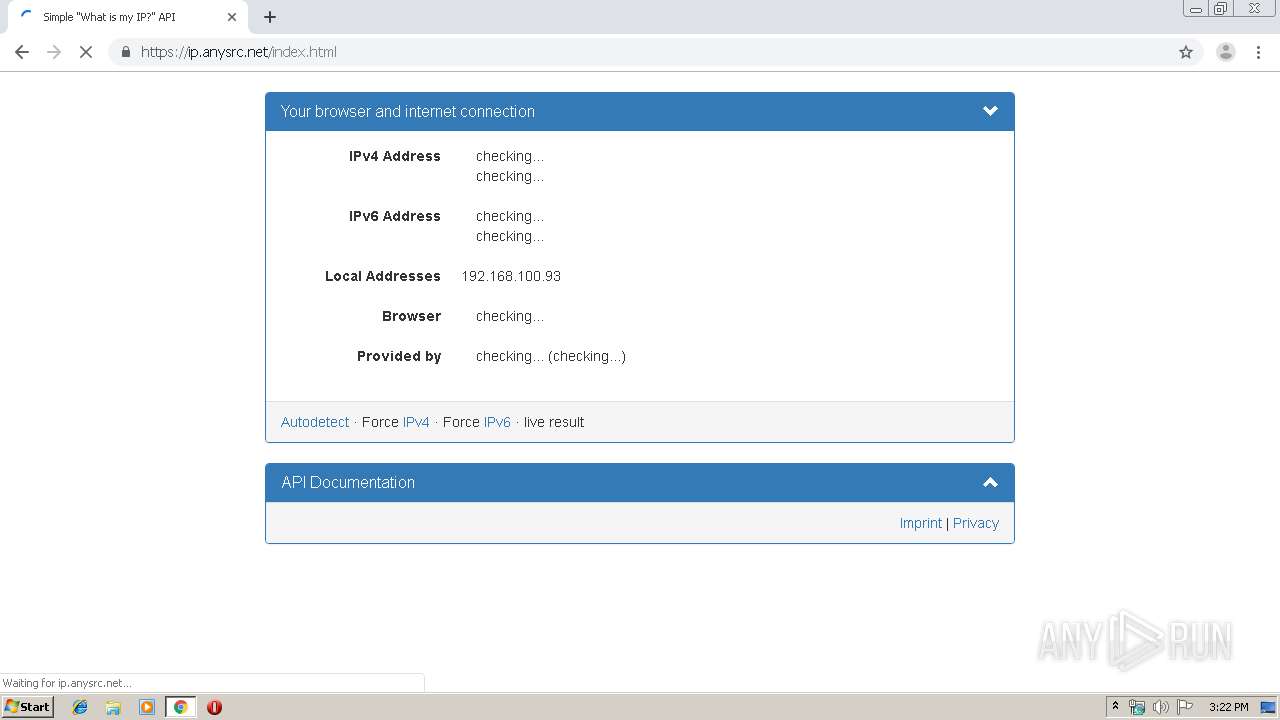Open Chrome's three-dot menu

[x=1259, y=52]
